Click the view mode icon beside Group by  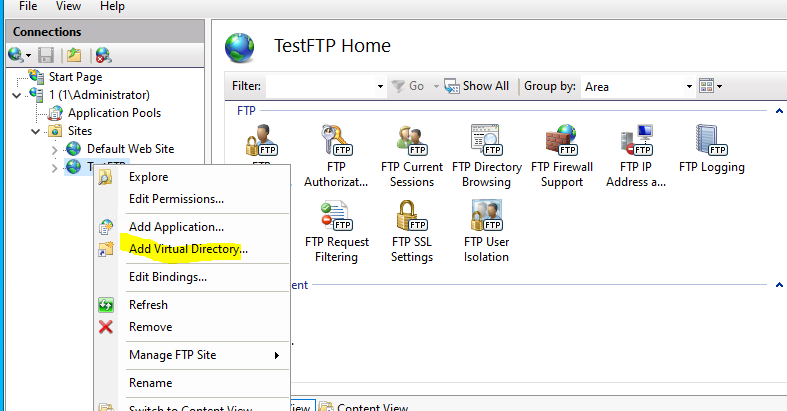click(706, 86)
